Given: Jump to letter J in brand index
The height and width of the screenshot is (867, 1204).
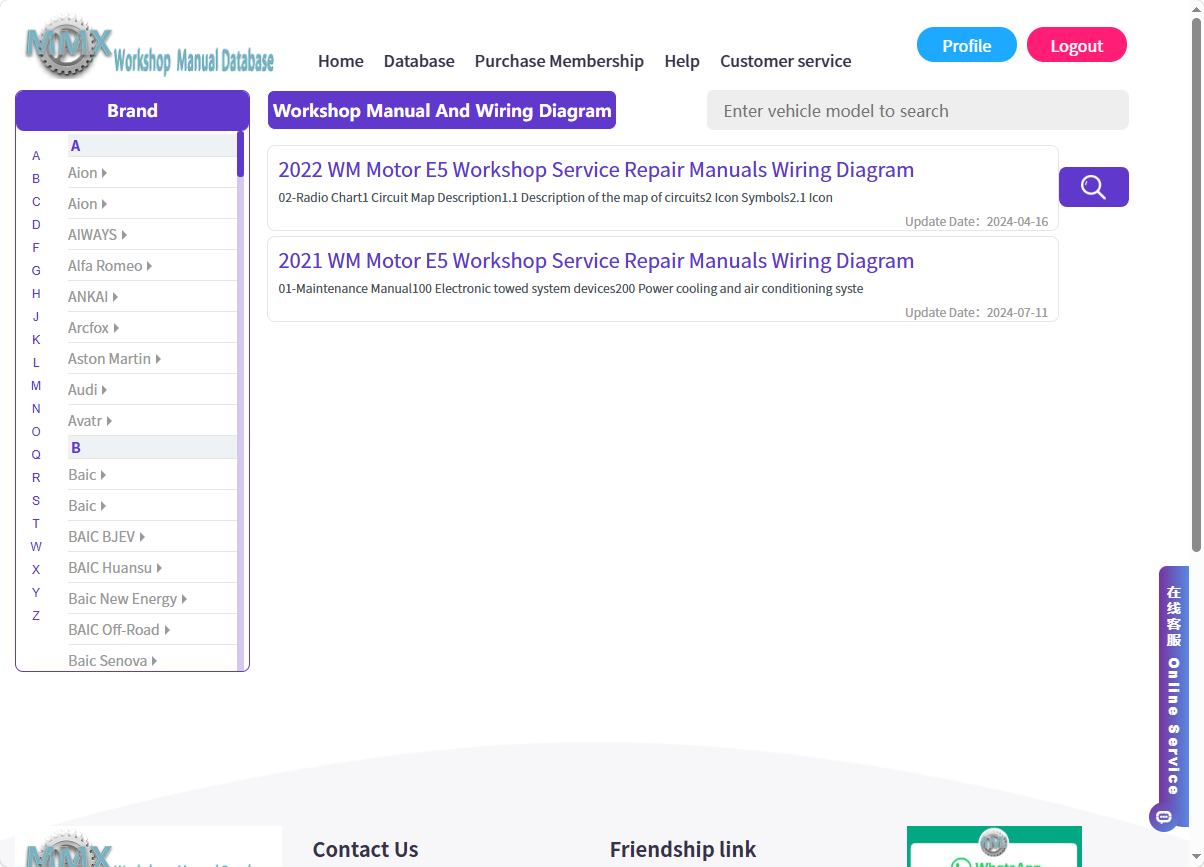Looking at the screenshot, I should click(x=36, y=317).
